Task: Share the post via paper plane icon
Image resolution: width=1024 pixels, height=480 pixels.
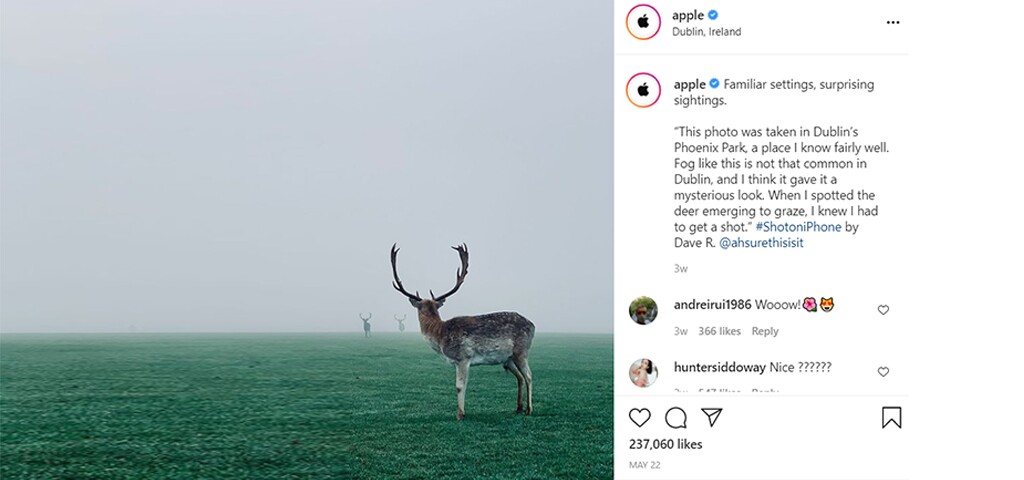Action: (x=711, y=417)
